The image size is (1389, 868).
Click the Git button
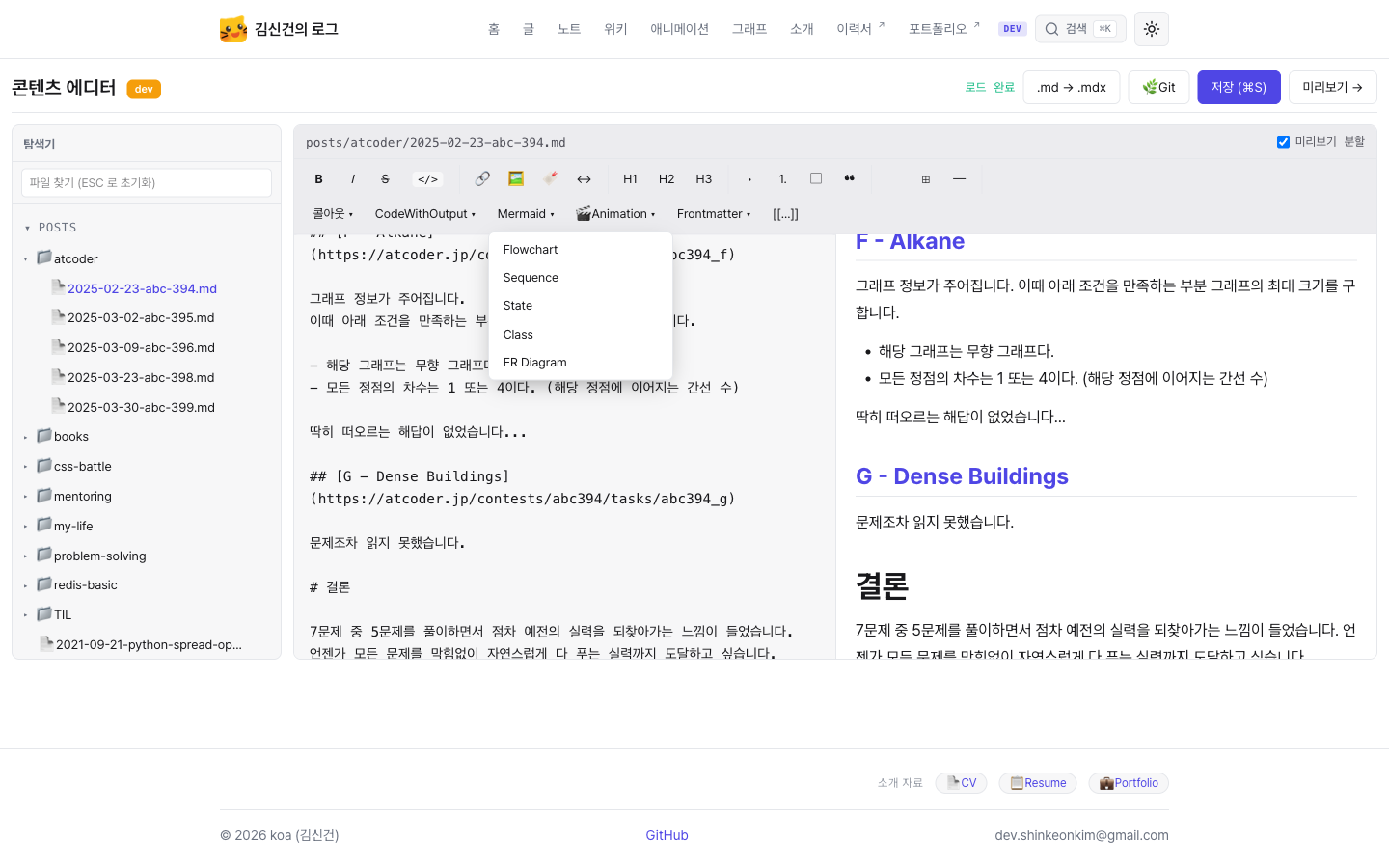1158,87
